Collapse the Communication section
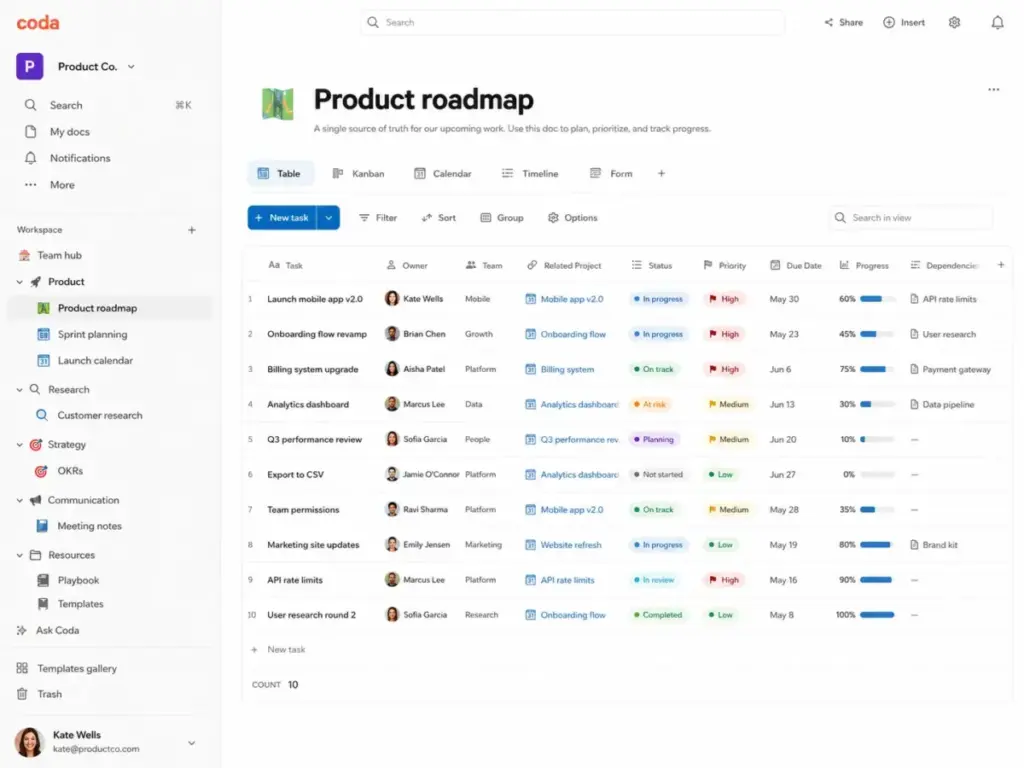The height and width of the screenshot is (768, 1024). point(20,500)
